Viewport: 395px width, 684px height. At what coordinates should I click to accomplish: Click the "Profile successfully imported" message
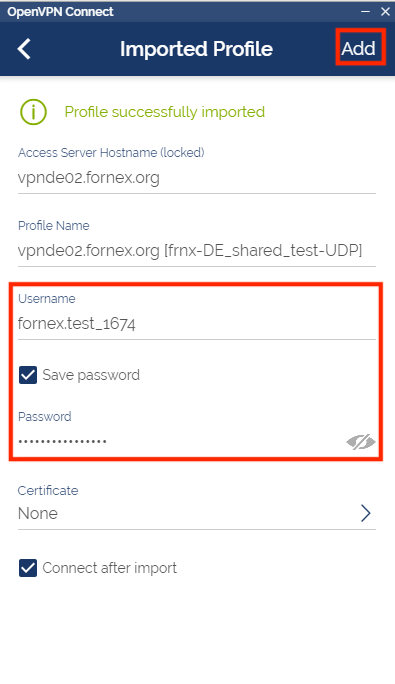(x=165, y=112)
